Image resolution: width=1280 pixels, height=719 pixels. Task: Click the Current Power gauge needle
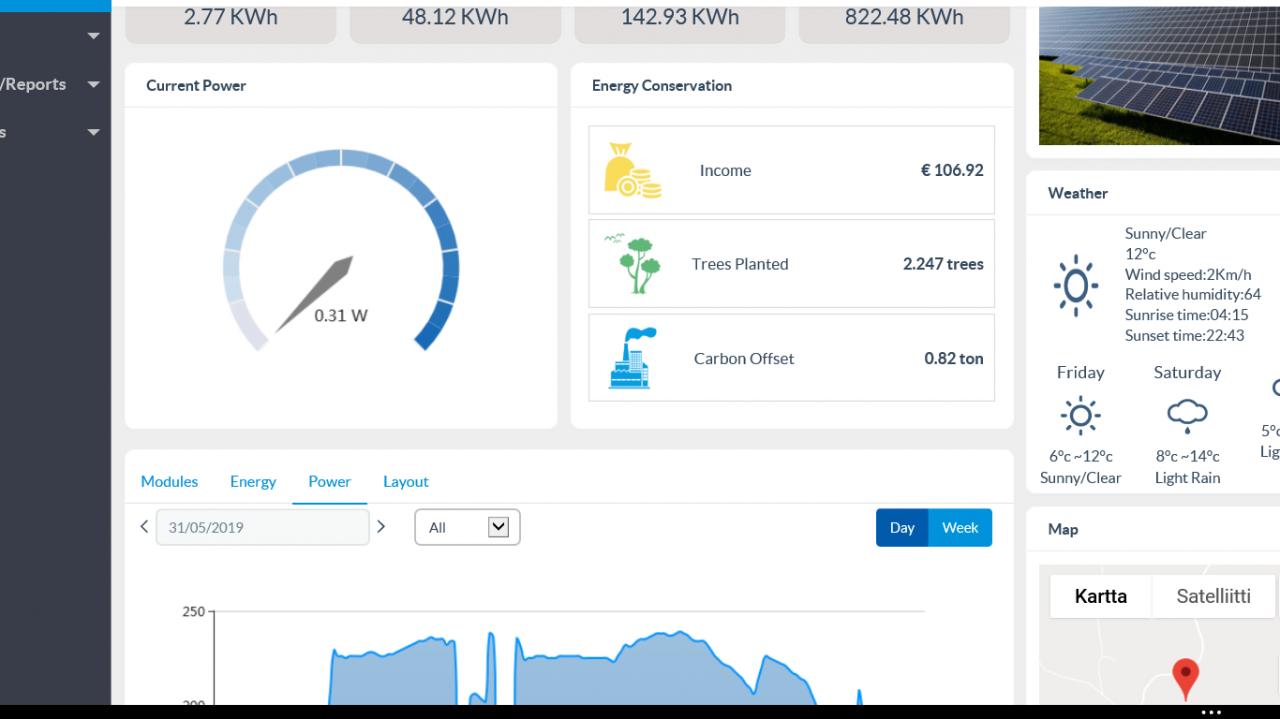pyautogui.click(x=316, y=293)
